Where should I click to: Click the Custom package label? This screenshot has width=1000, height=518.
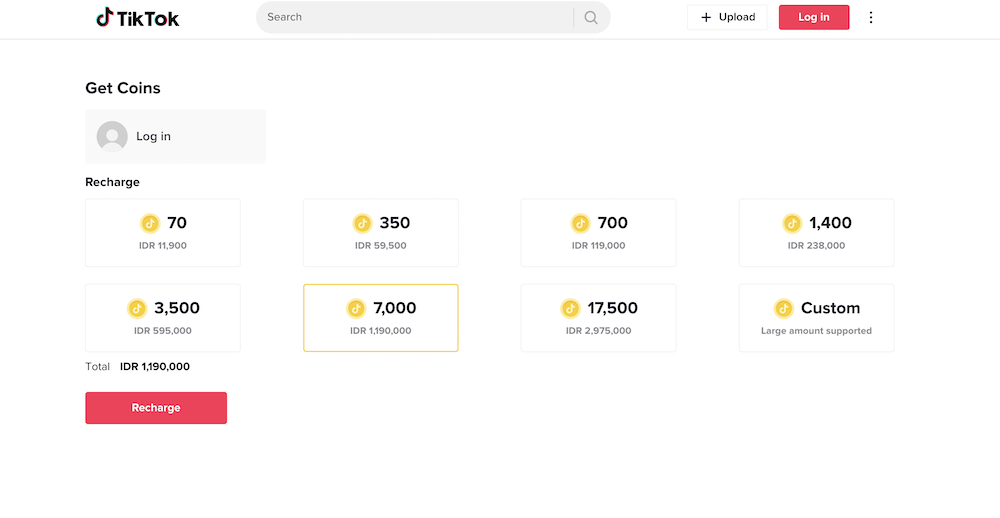click(830, 308)
